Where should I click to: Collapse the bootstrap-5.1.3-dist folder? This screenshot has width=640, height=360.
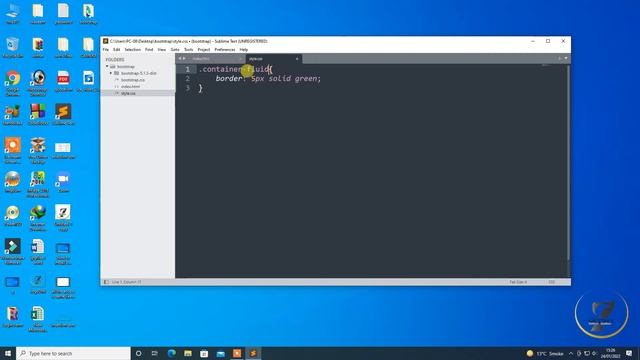tap(111, 73)
